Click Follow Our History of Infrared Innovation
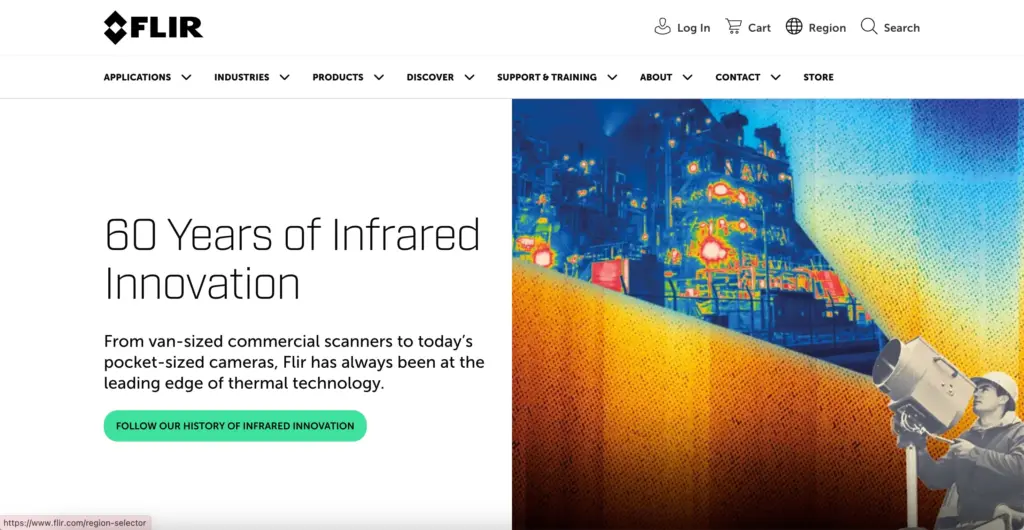This screenshot has width=1024, height=530. [235, 426]
